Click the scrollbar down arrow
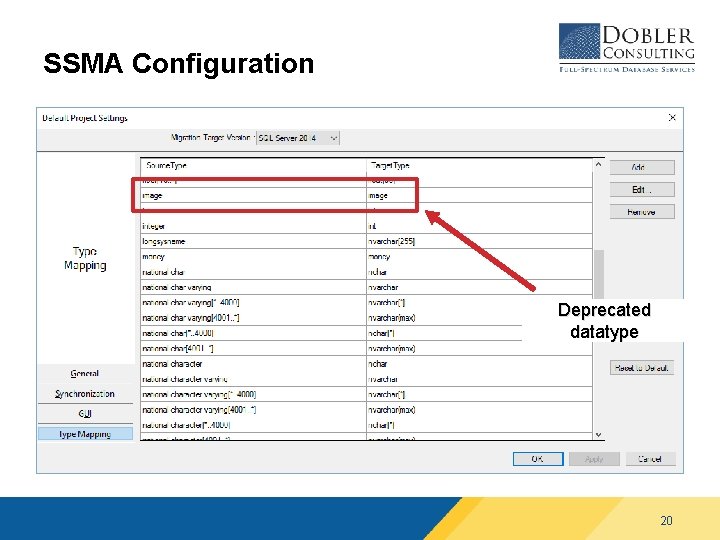 (598, 434)
